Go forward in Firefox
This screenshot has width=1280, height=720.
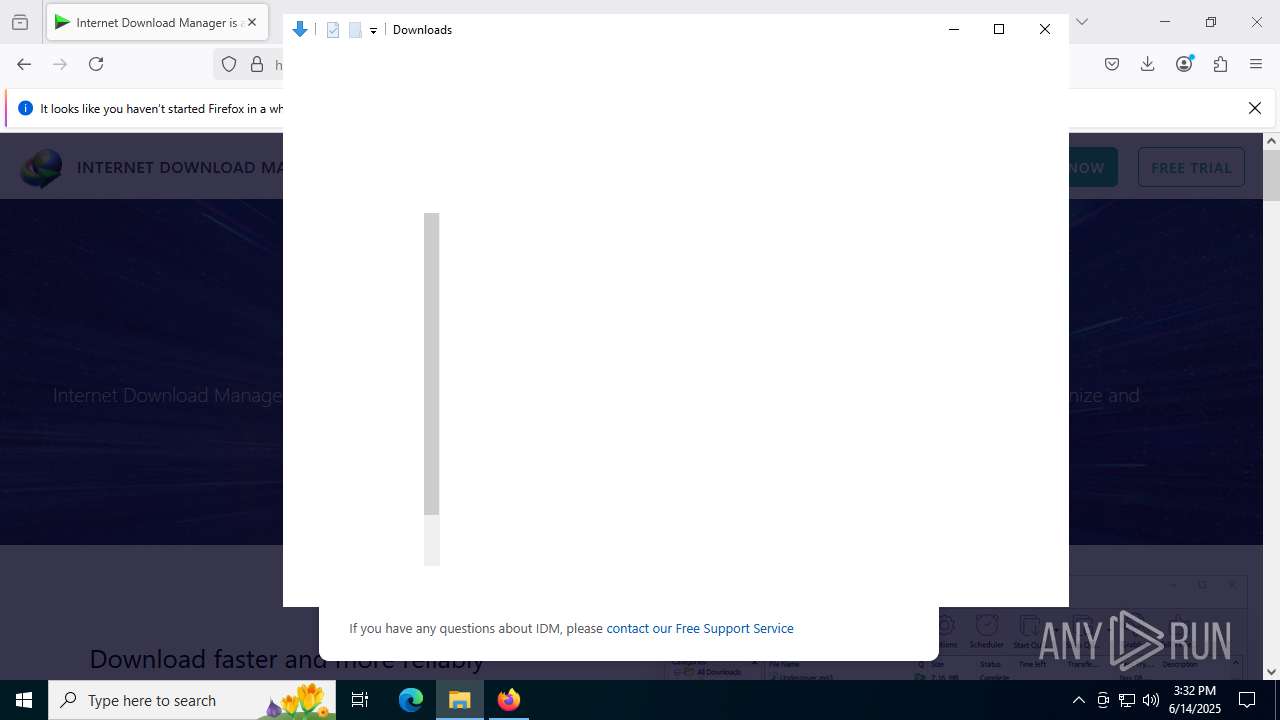click(60, 64)
